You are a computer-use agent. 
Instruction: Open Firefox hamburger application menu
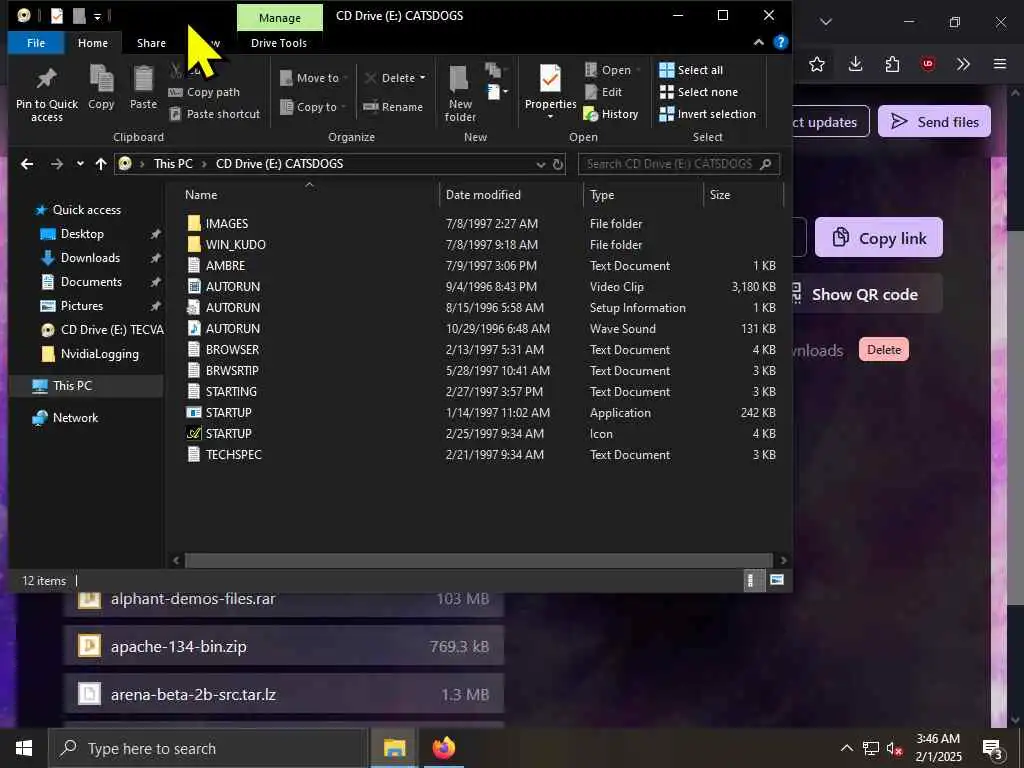point(1000,64)
